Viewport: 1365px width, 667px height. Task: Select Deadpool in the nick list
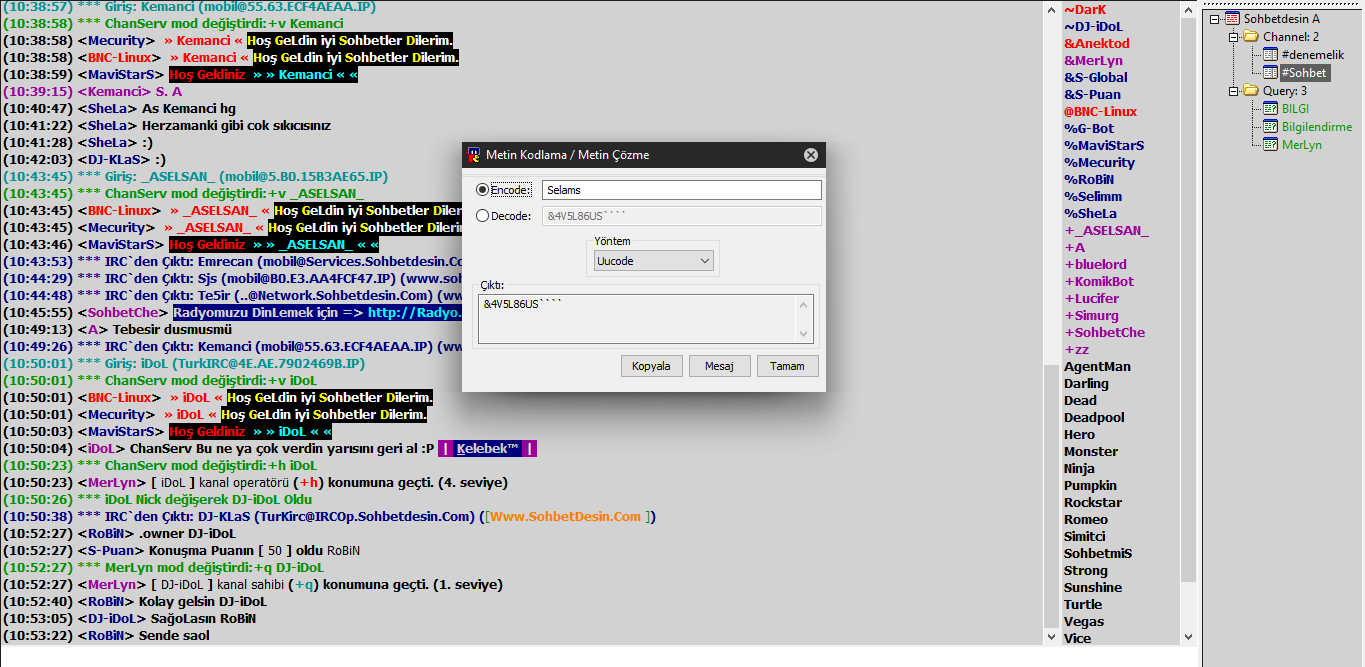coord(1094,417)
